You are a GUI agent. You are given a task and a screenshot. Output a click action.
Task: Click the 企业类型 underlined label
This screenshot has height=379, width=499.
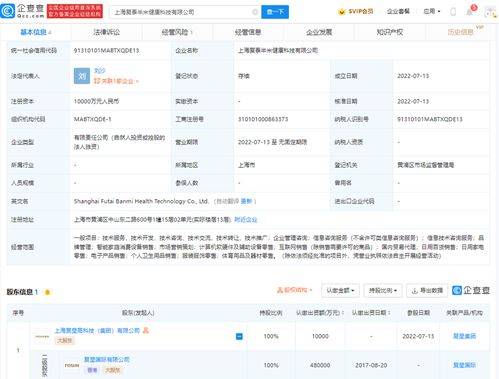(22, 142)
